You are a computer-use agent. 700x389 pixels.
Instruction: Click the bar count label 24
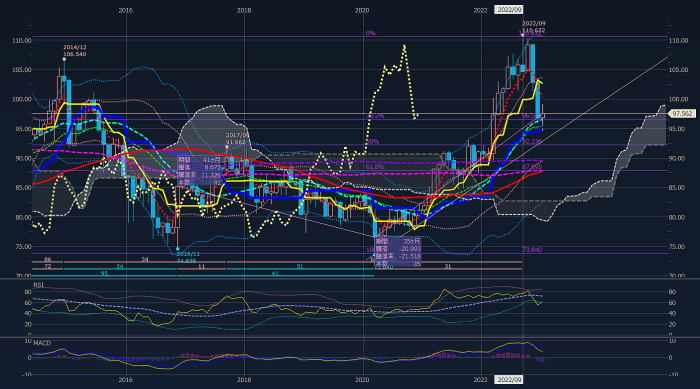coord(120,267)
